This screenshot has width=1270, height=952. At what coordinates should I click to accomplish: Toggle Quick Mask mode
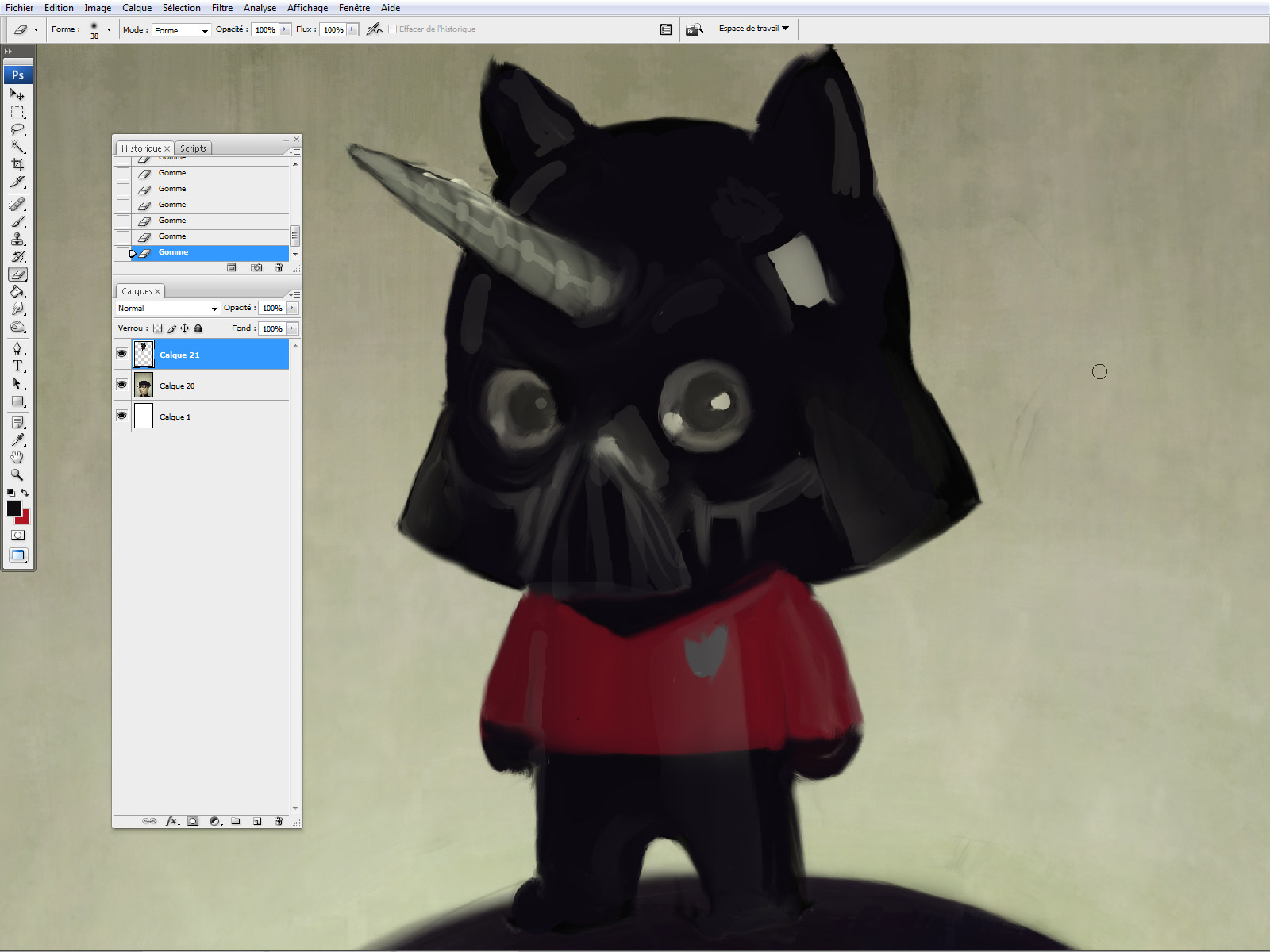[x=17, y=535]
